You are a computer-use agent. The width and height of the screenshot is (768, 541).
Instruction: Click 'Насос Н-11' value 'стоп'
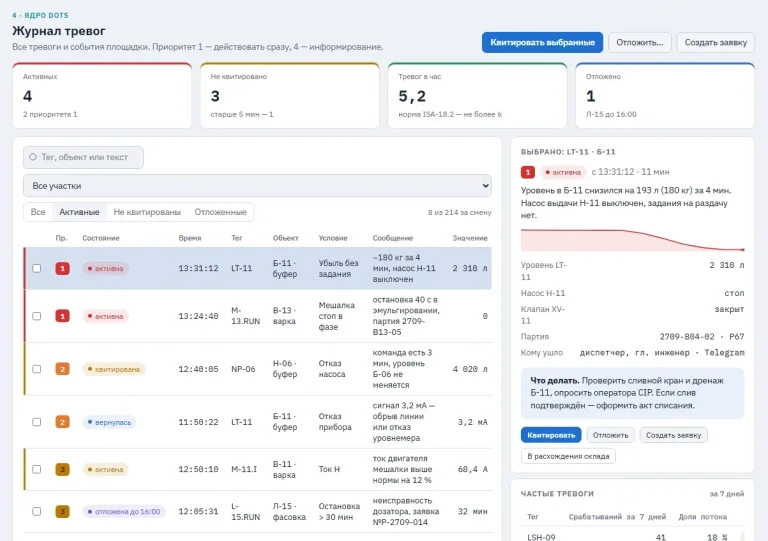pyautogui.click(x=734, y=293)
